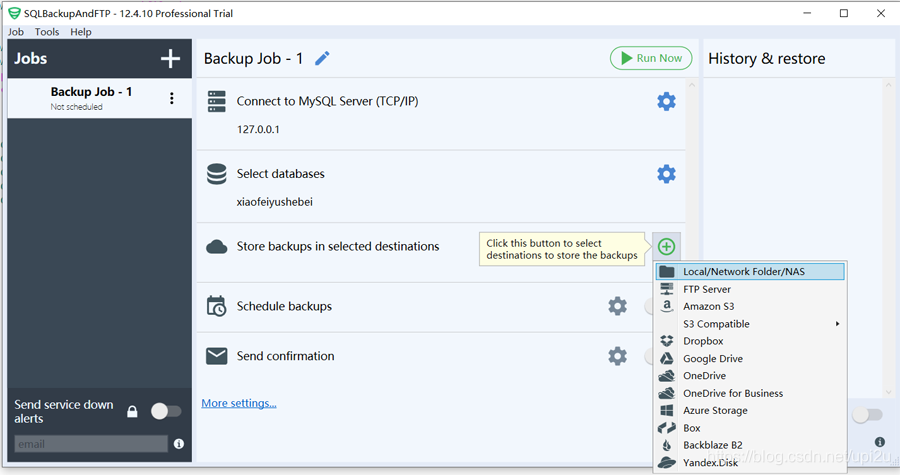Choose Box destination
This screenshot has height=475, width=900.
click(750, 428)
